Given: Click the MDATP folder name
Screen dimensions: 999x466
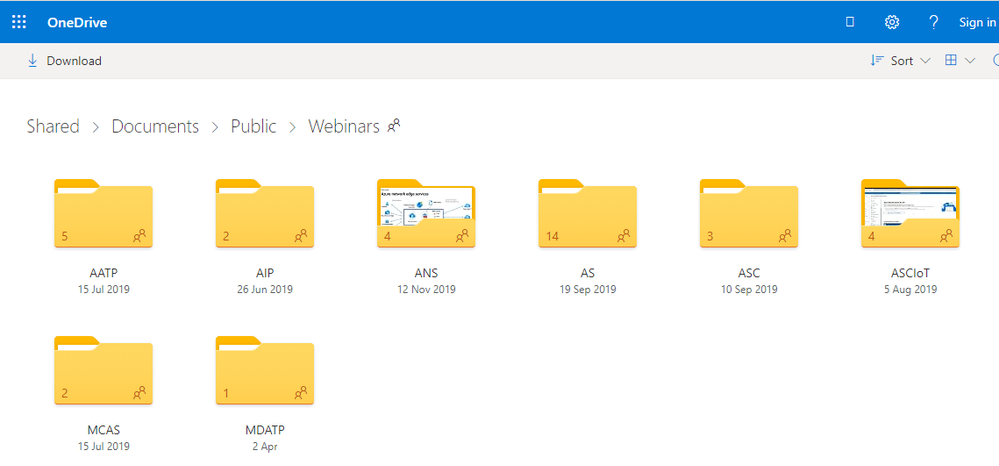Looking at the screenshot, I should click(x=265, y=430).
